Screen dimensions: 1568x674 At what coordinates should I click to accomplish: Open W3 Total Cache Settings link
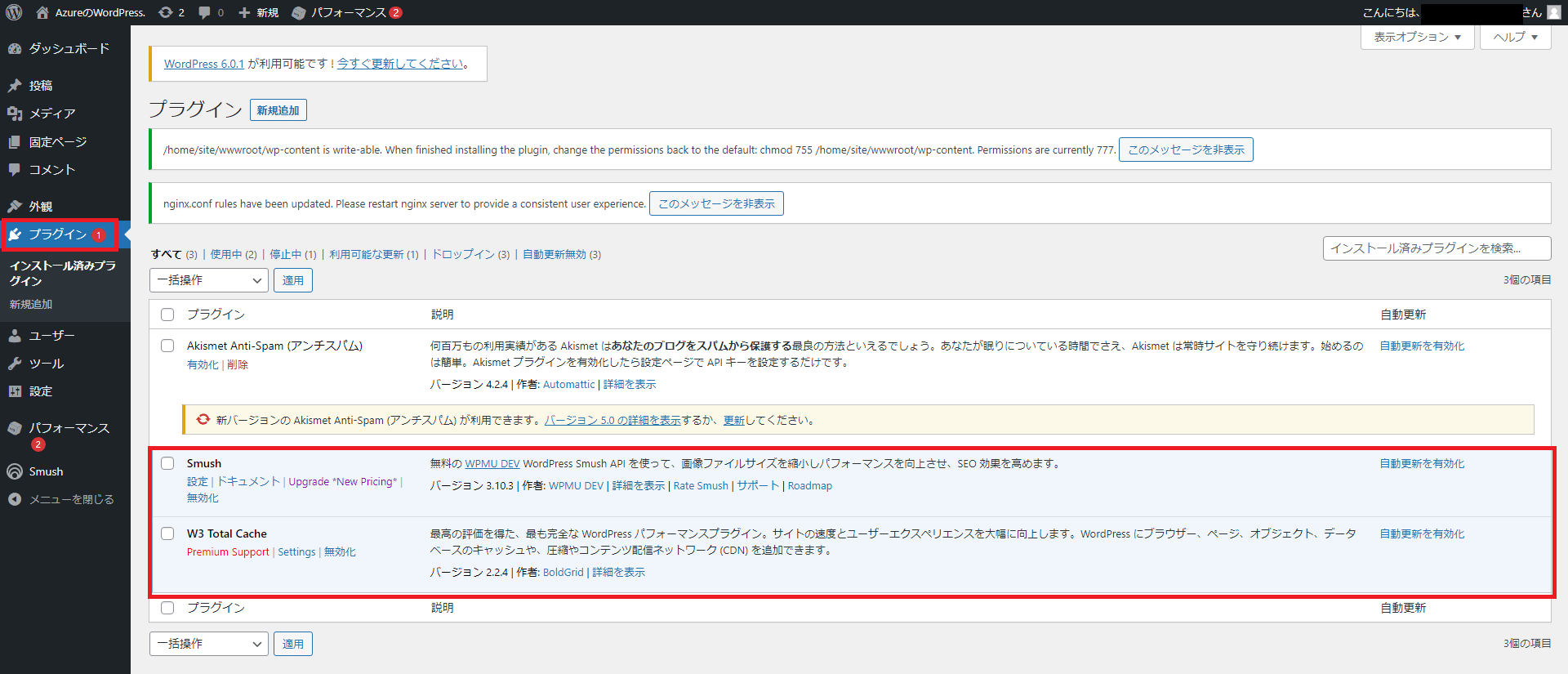[x=296, y=551]
